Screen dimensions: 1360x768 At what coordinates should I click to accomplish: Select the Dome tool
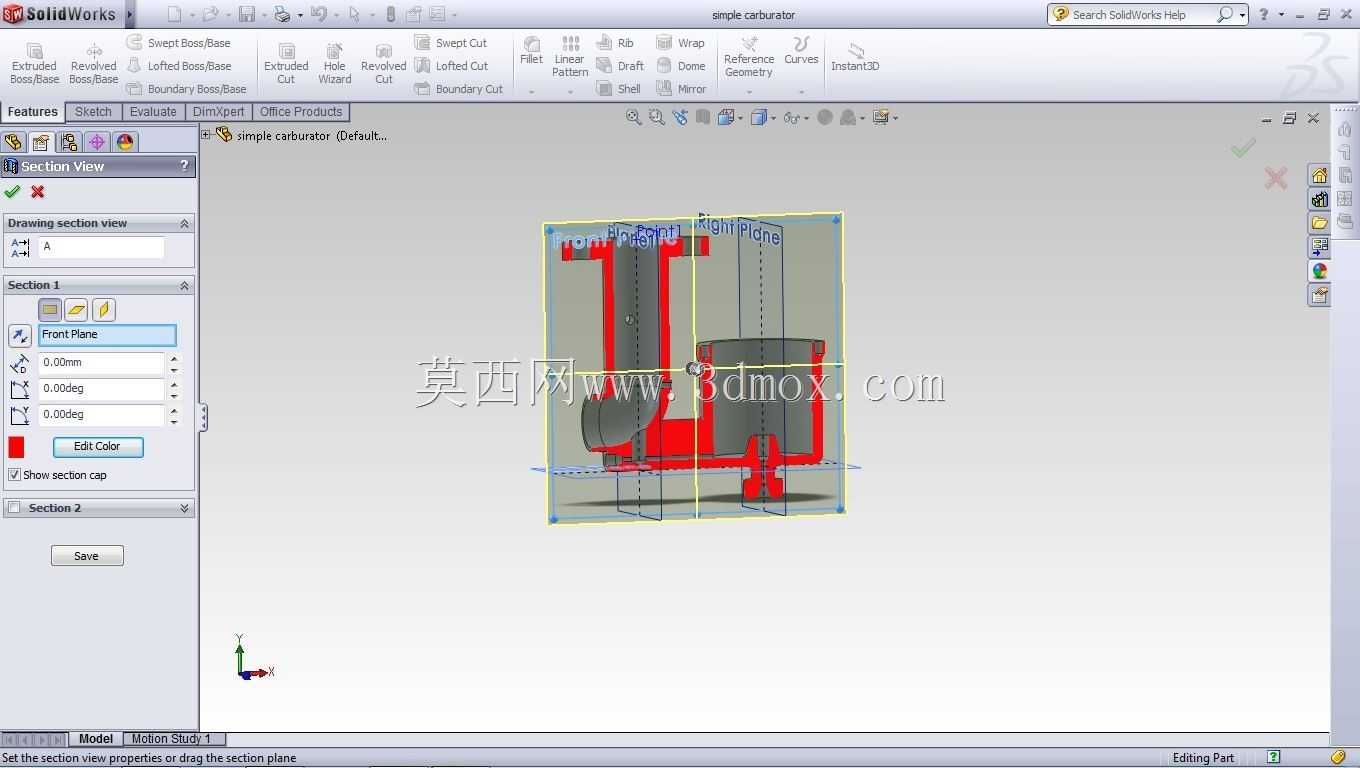(x=681, y=66)
